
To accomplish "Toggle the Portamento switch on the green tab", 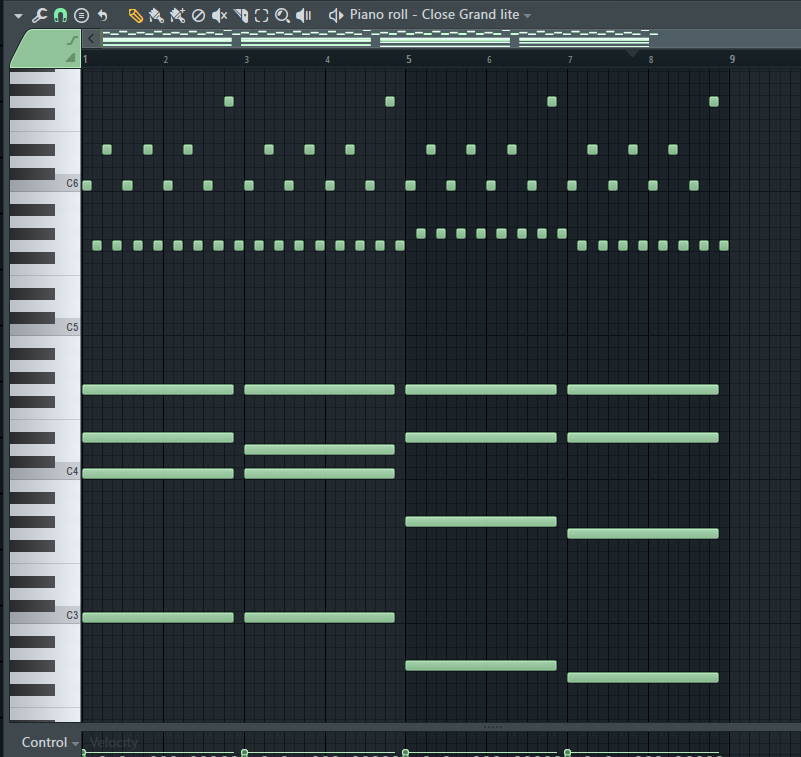I will point(72,40).
